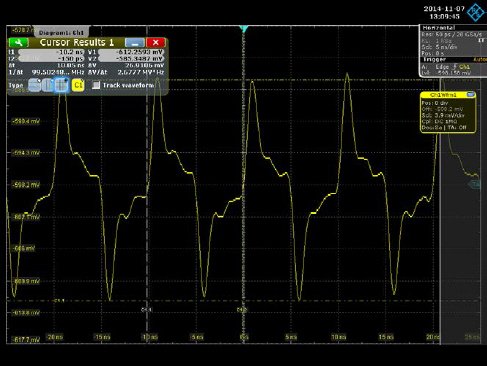
Task: Select the vertical cursor type icon
Action: 48,85
